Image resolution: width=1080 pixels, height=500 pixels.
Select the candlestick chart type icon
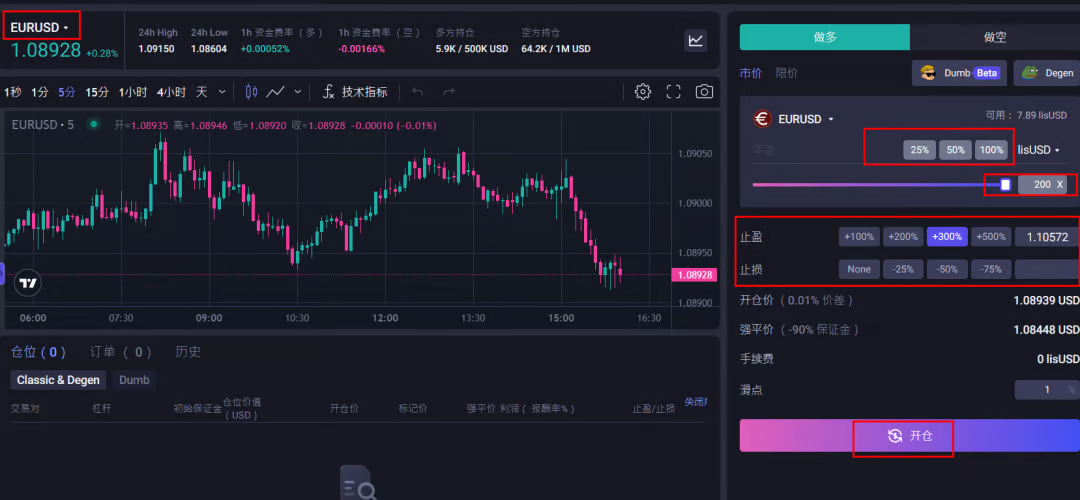click(251, 92)
